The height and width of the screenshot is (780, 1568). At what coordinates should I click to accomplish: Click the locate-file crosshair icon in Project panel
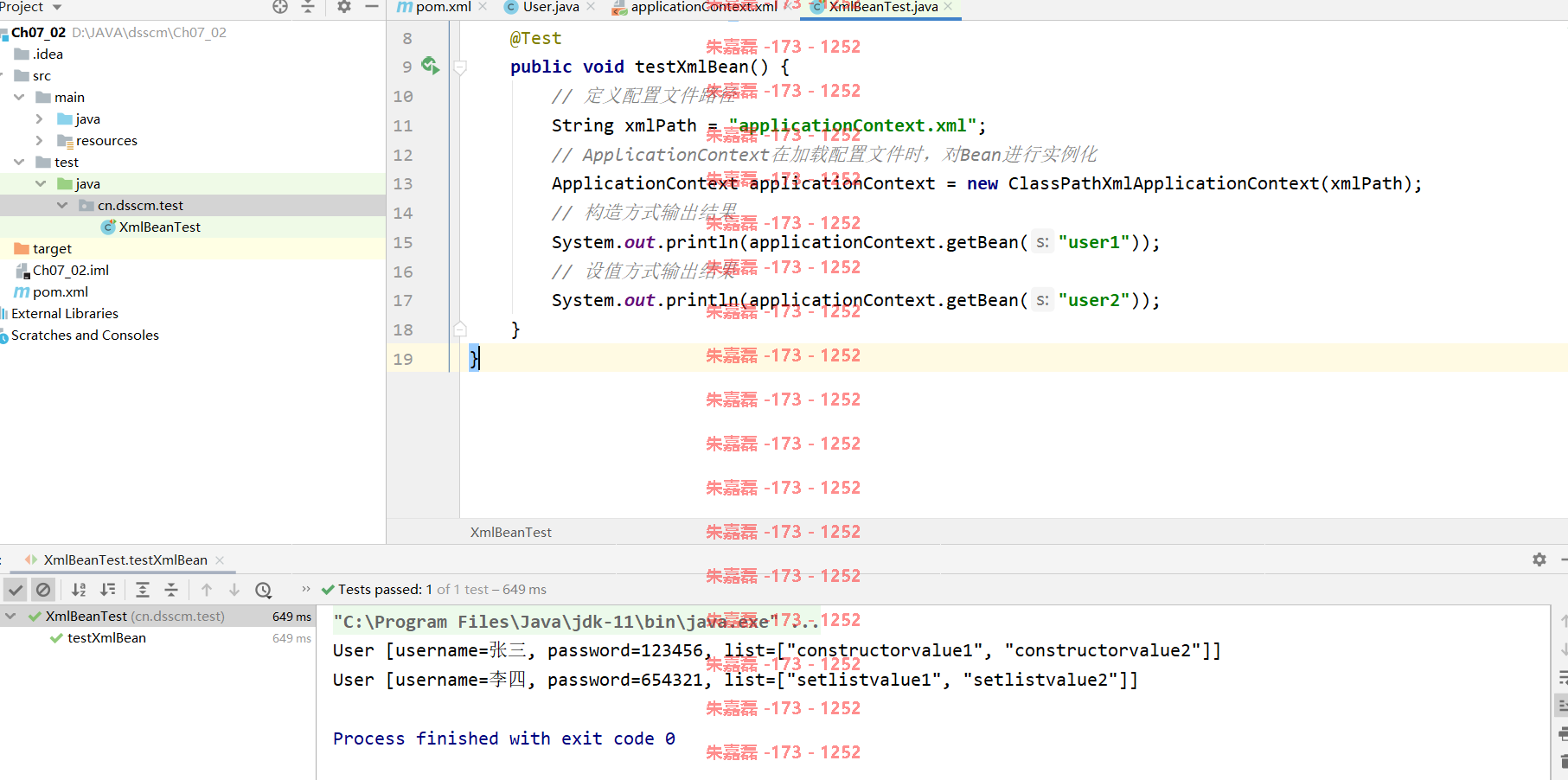[x=280, y=7]
